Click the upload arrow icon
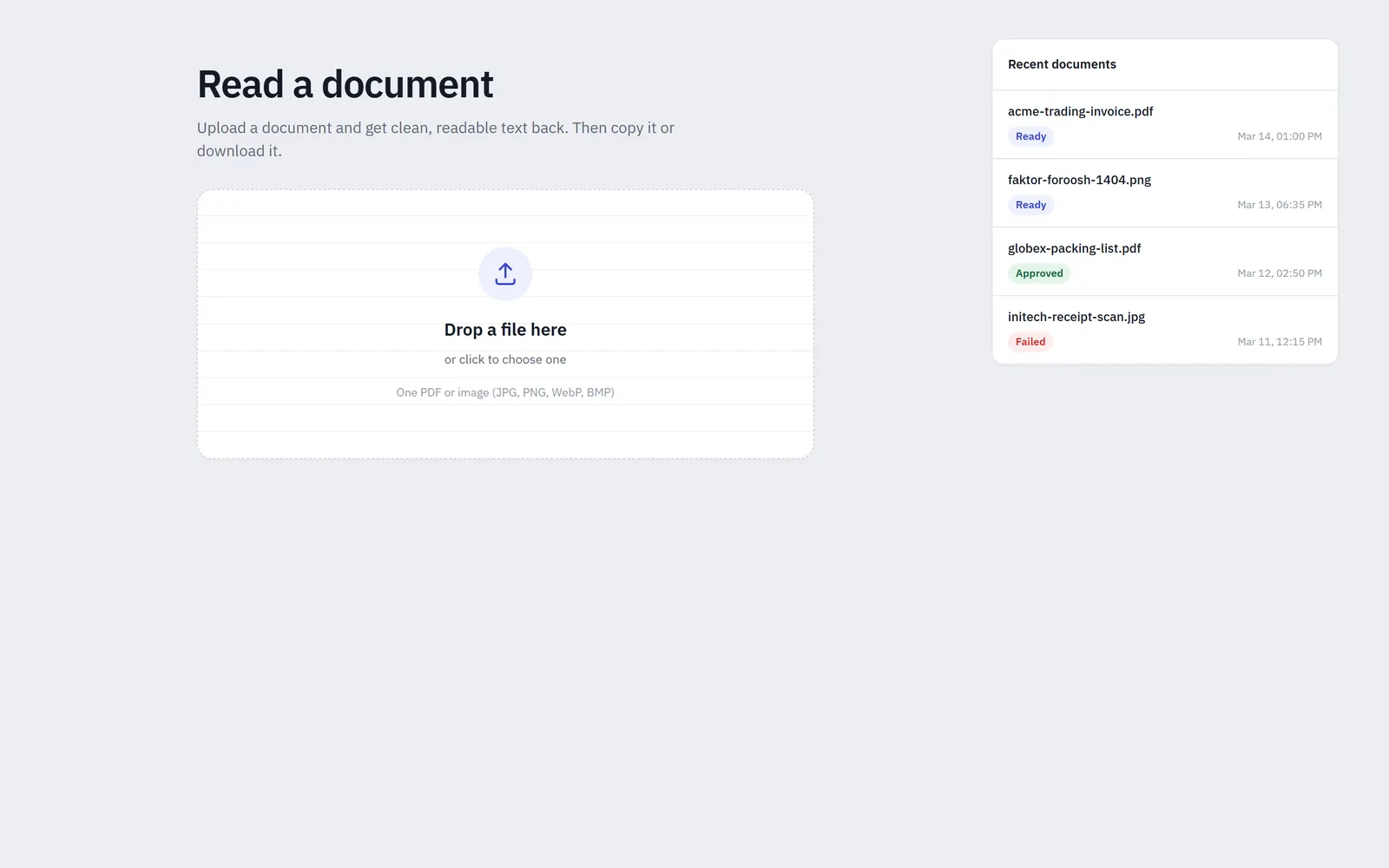The width and height of the screenshot is (1389, 868). coord(505,274)
